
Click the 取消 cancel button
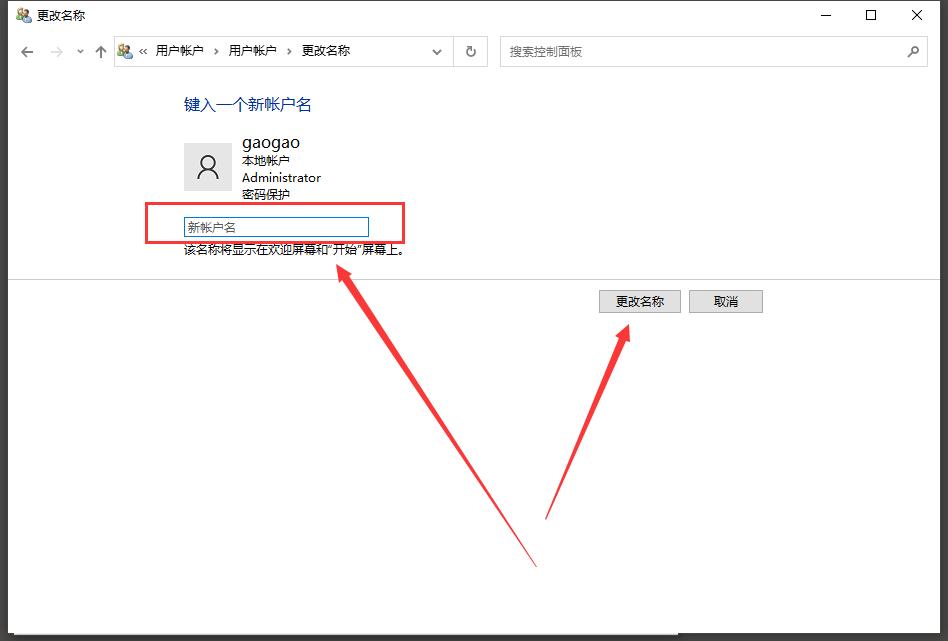tap(726, 301)
